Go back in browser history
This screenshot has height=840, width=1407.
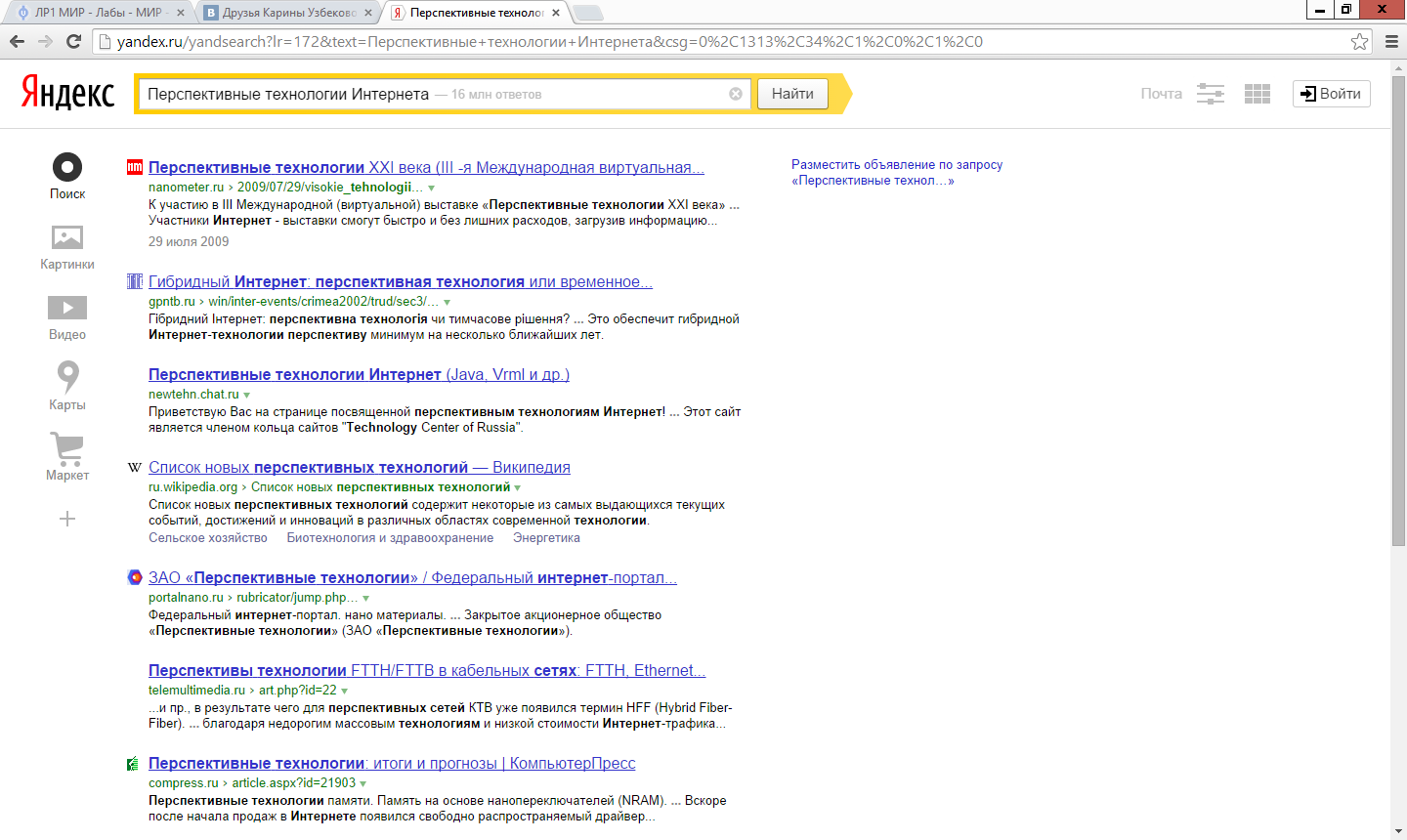[x=17, y=41]
